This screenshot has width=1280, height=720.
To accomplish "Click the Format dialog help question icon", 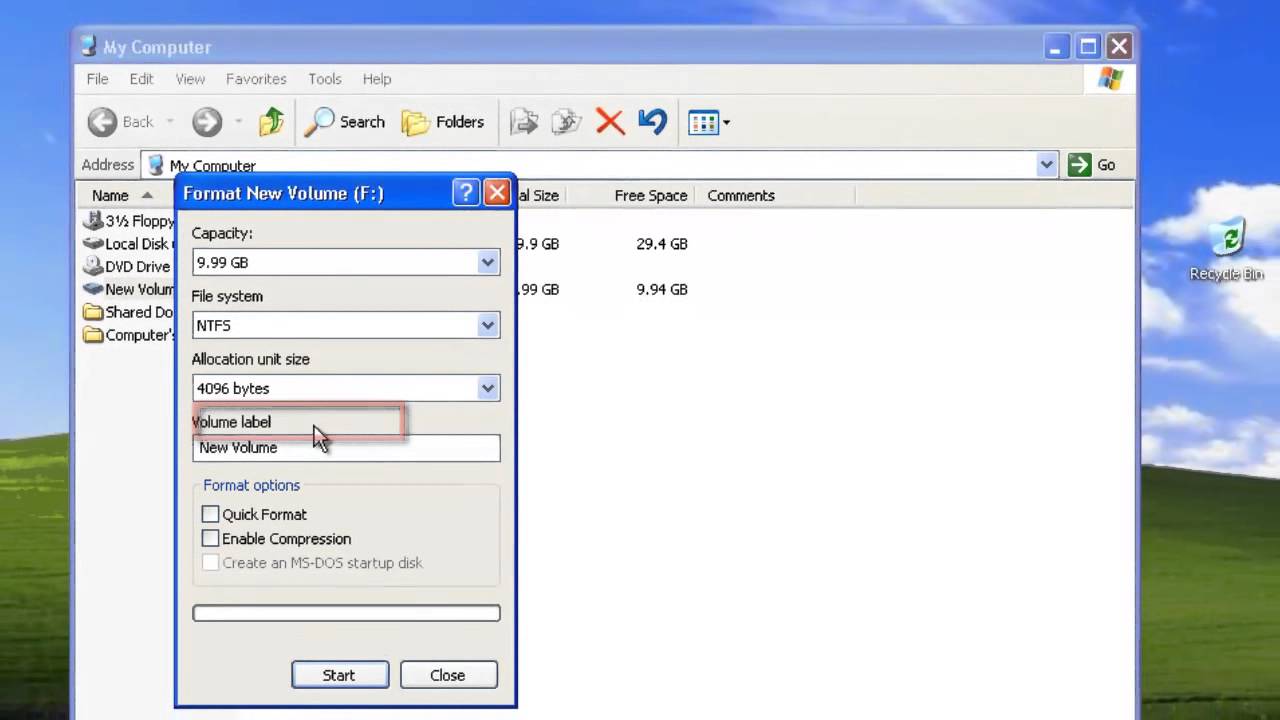I will [x=465, y=193].
